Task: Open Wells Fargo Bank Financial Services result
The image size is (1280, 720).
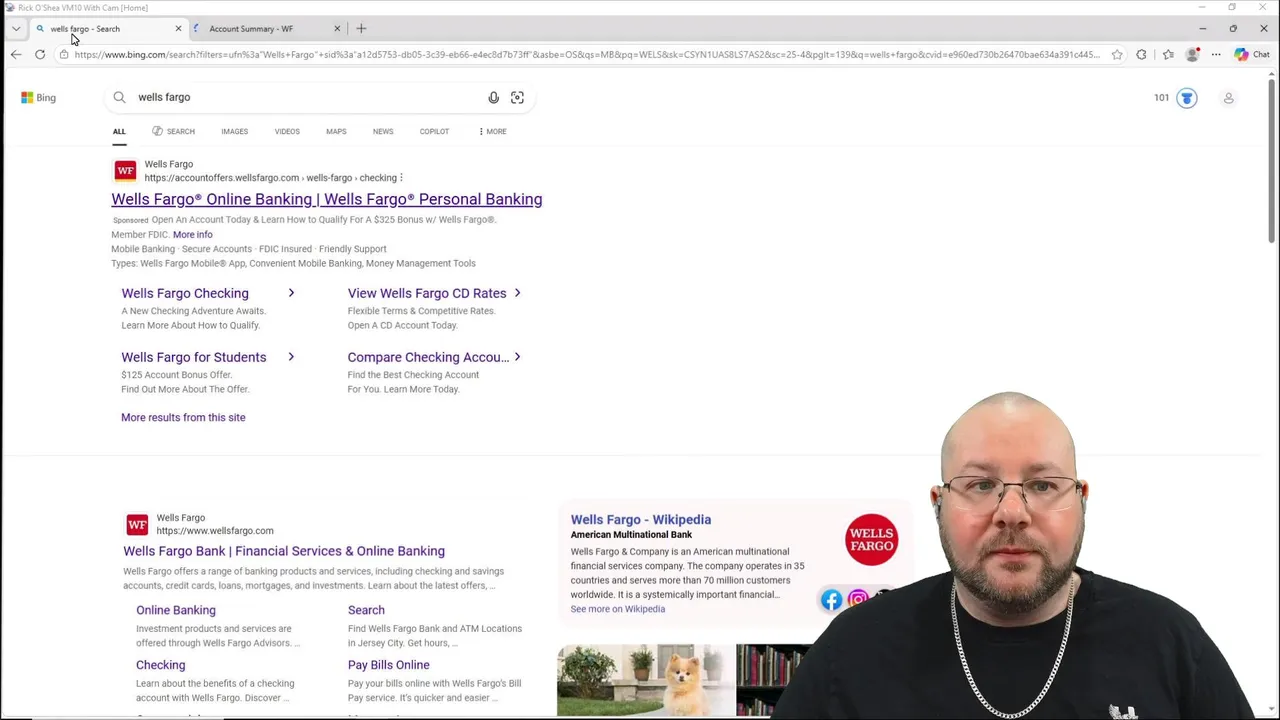Action: (284, 551)
